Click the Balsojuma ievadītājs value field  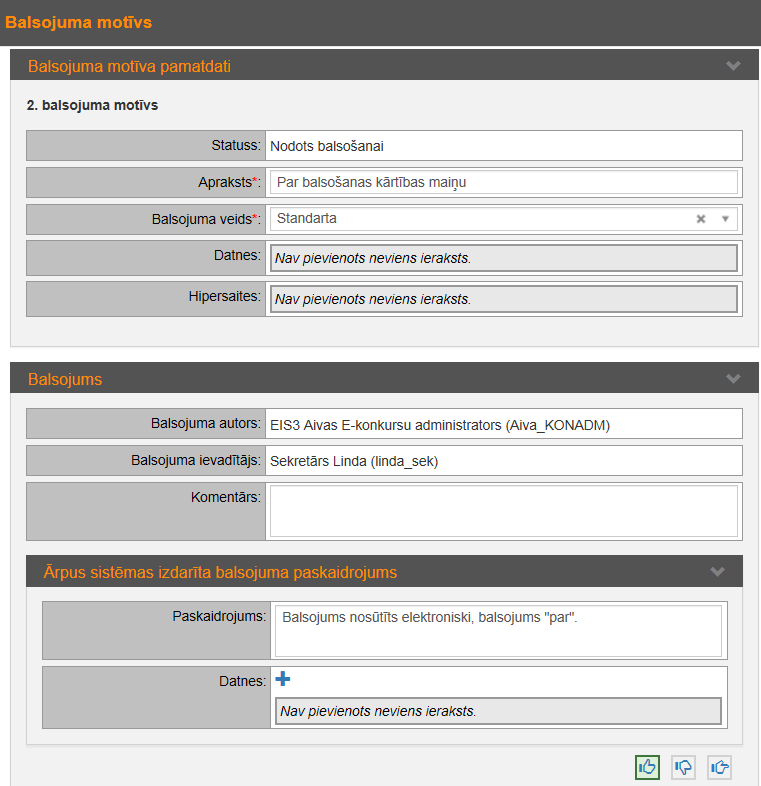pos(503,461)
